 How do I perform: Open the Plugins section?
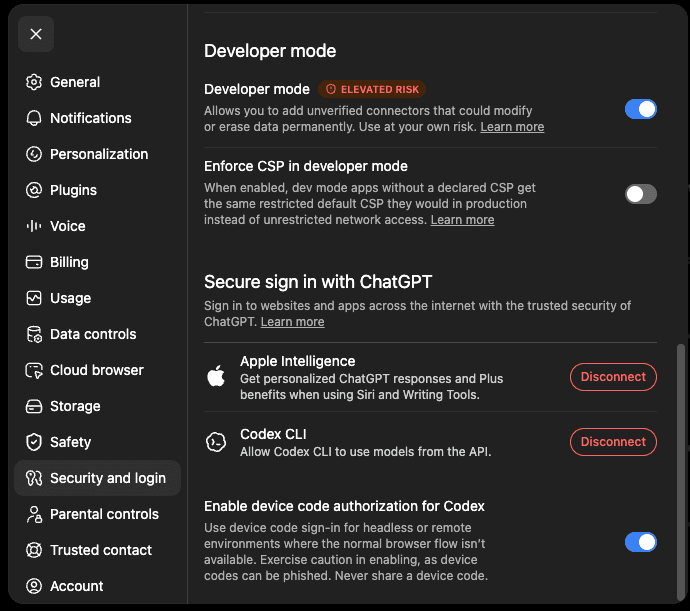[97, 190]
